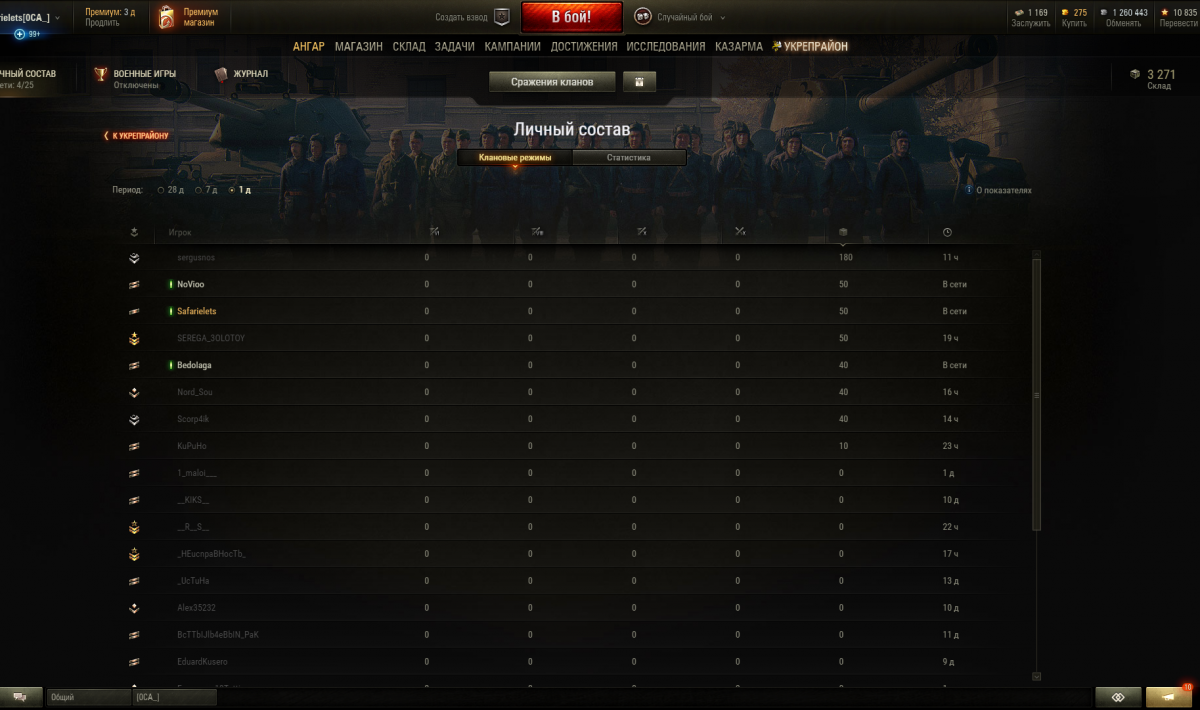
Task: Click the Создать взвод platoon icon
Action: [x=502, y=17]
